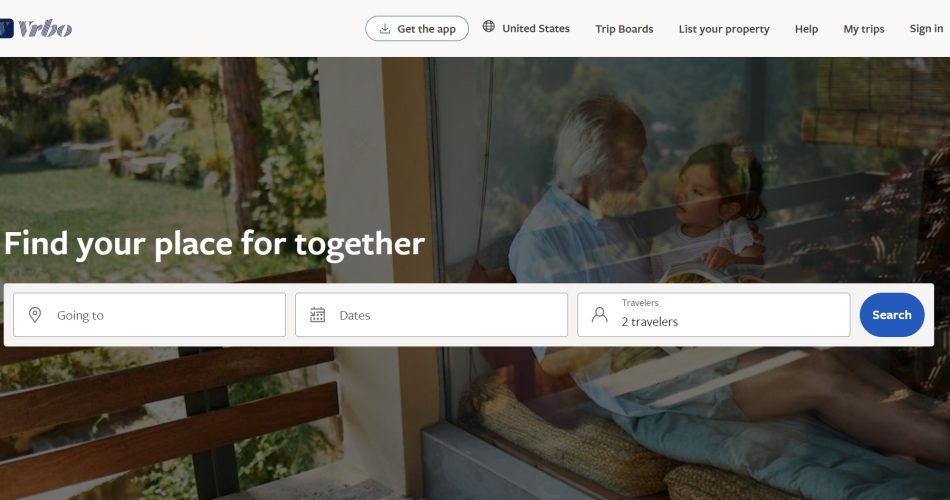The width and height of the screenshot is (950, 500).
Task: Expand the 2 travelers selector
Action: pos(714,315)
